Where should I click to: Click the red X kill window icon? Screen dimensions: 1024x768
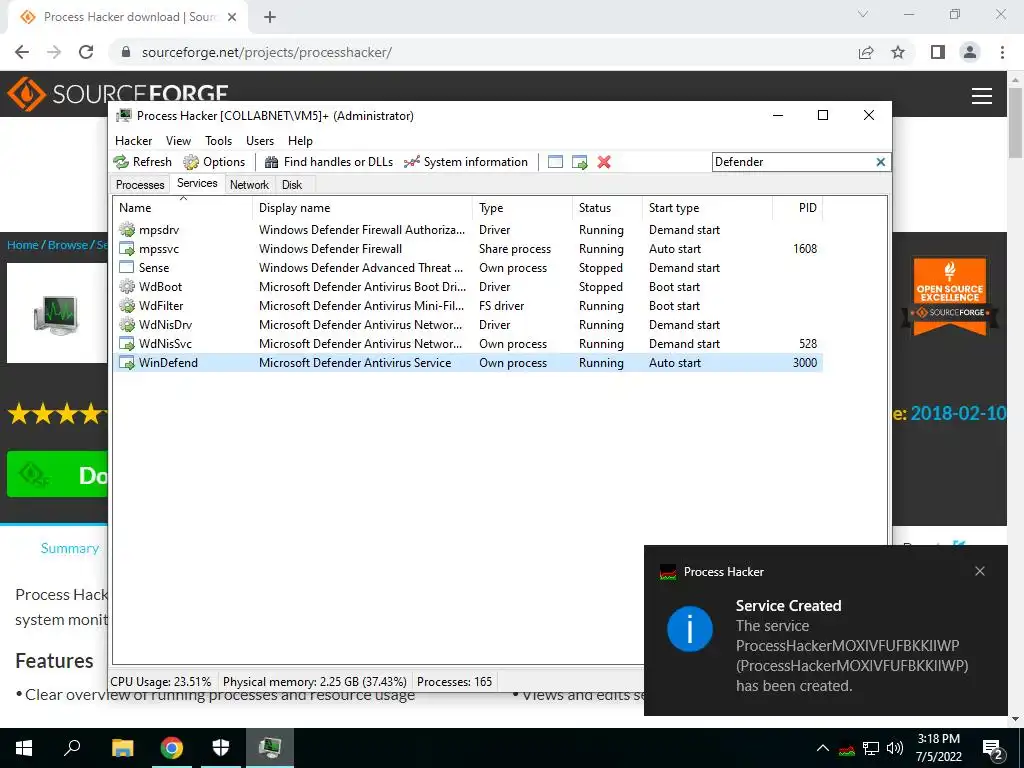pyautogui.click(x=604, y=162)
